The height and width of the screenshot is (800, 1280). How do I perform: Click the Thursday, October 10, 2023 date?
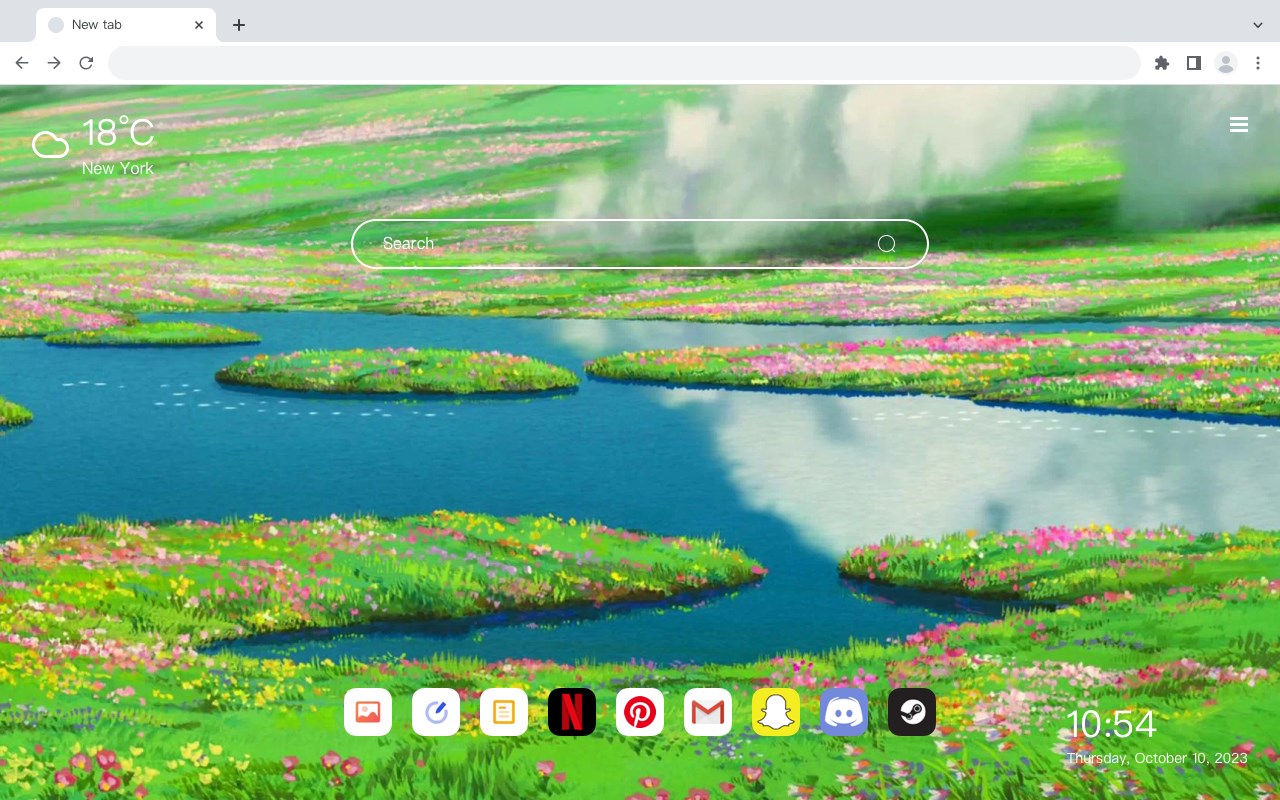[1157, 758]
